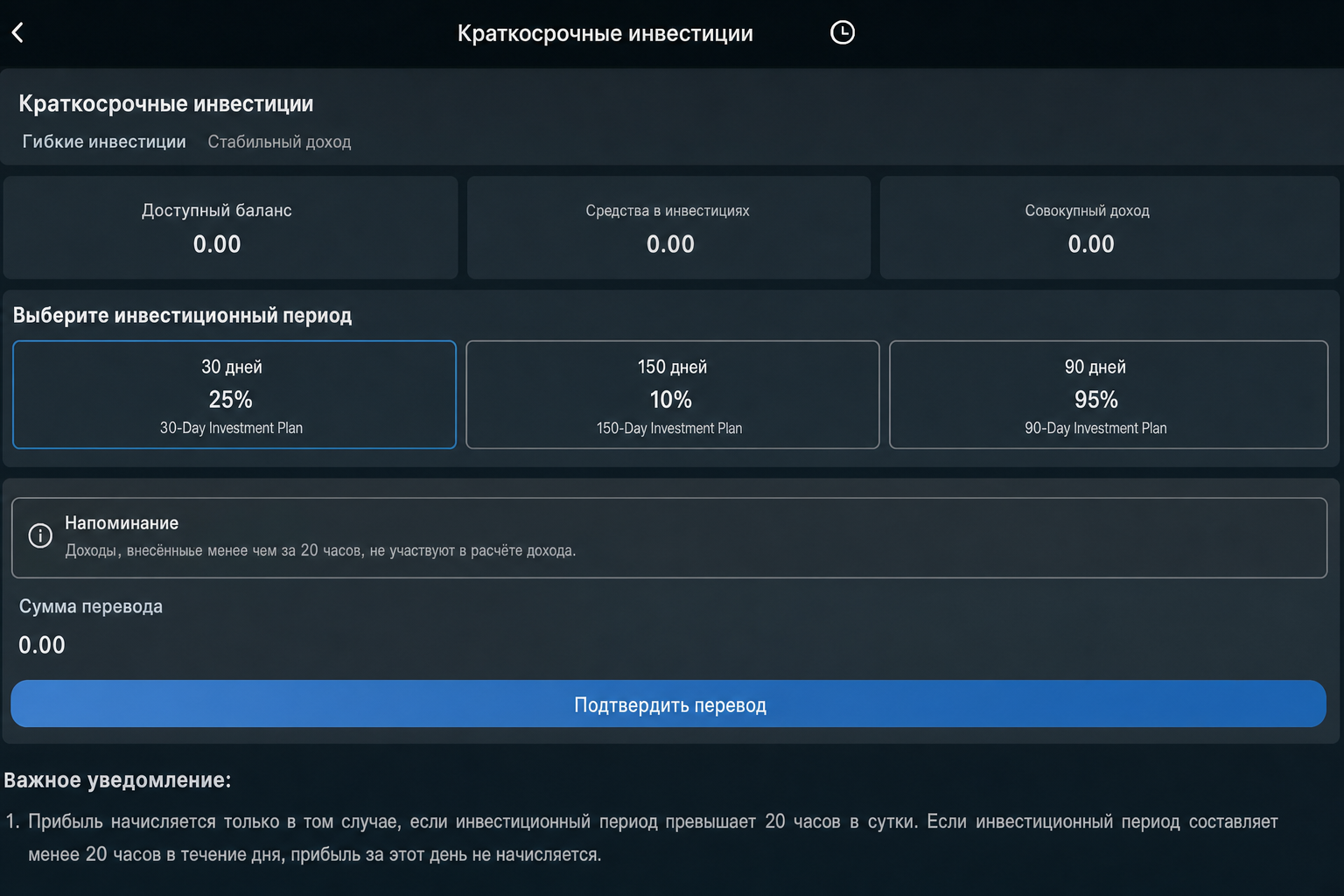Go back using the top-left arrow
Image resolution: width=1344 pixels, height=896 pixels.
click(17, 32)
